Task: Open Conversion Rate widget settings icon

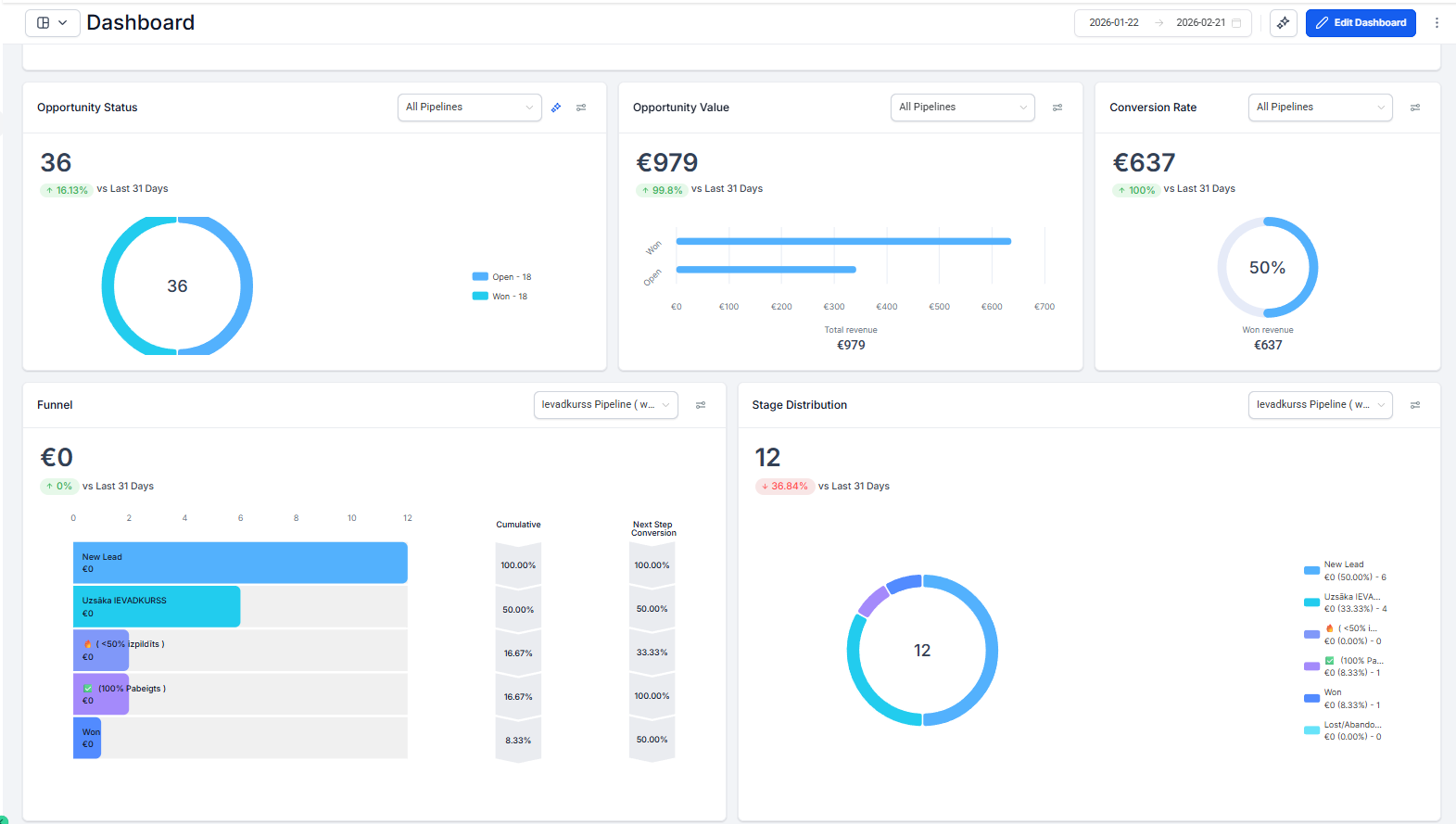Action: coord(1415,108)
